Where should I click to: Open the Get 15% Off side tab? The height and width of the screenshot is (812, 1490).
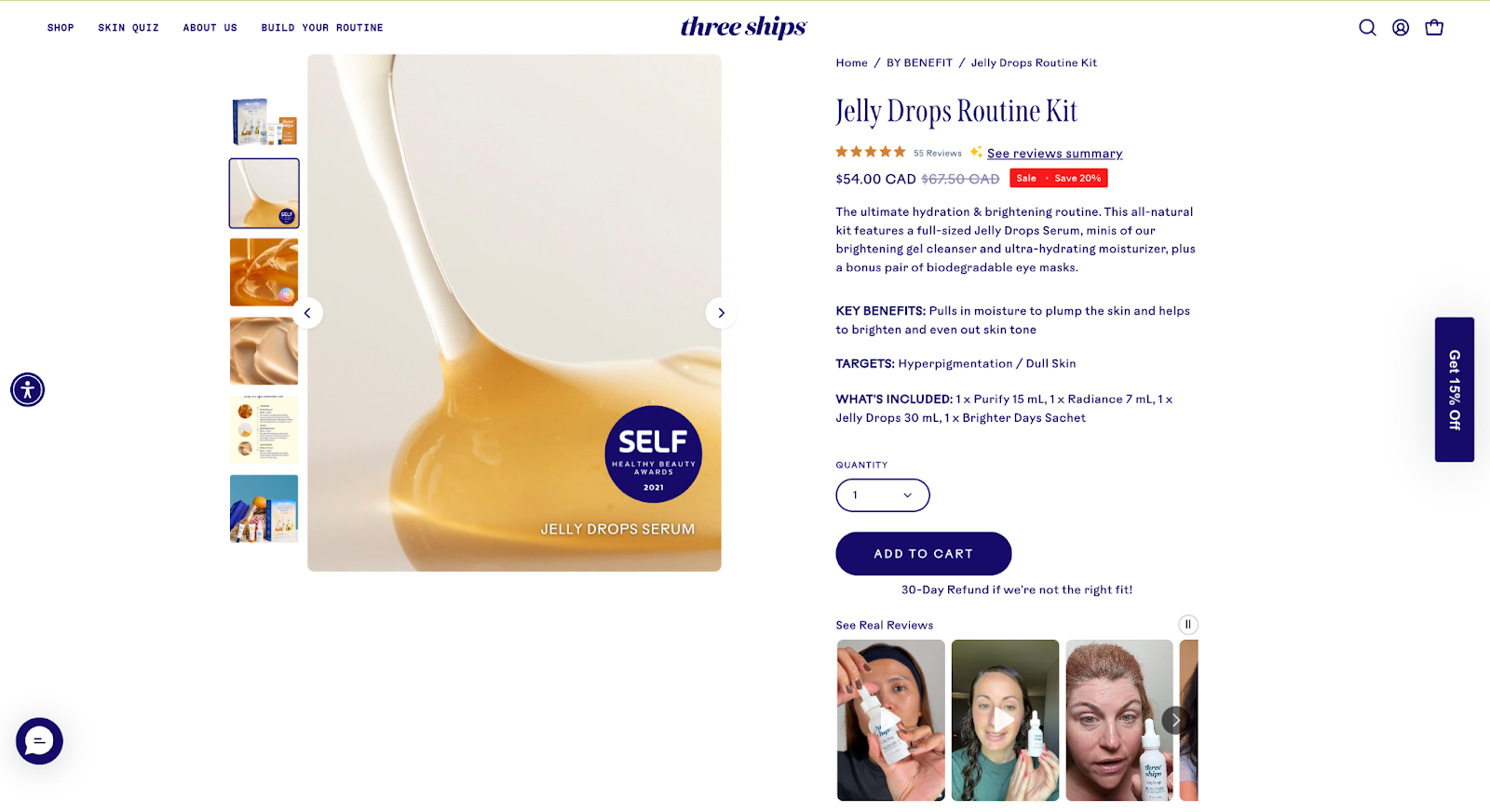(x=1455, y=389)
